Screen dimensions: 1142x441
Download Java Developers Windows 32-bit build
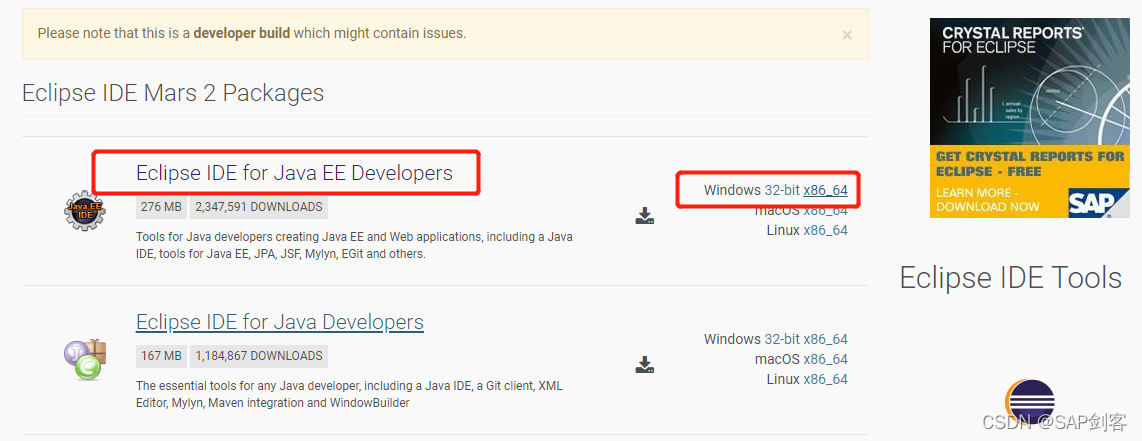tap(782, 339)
